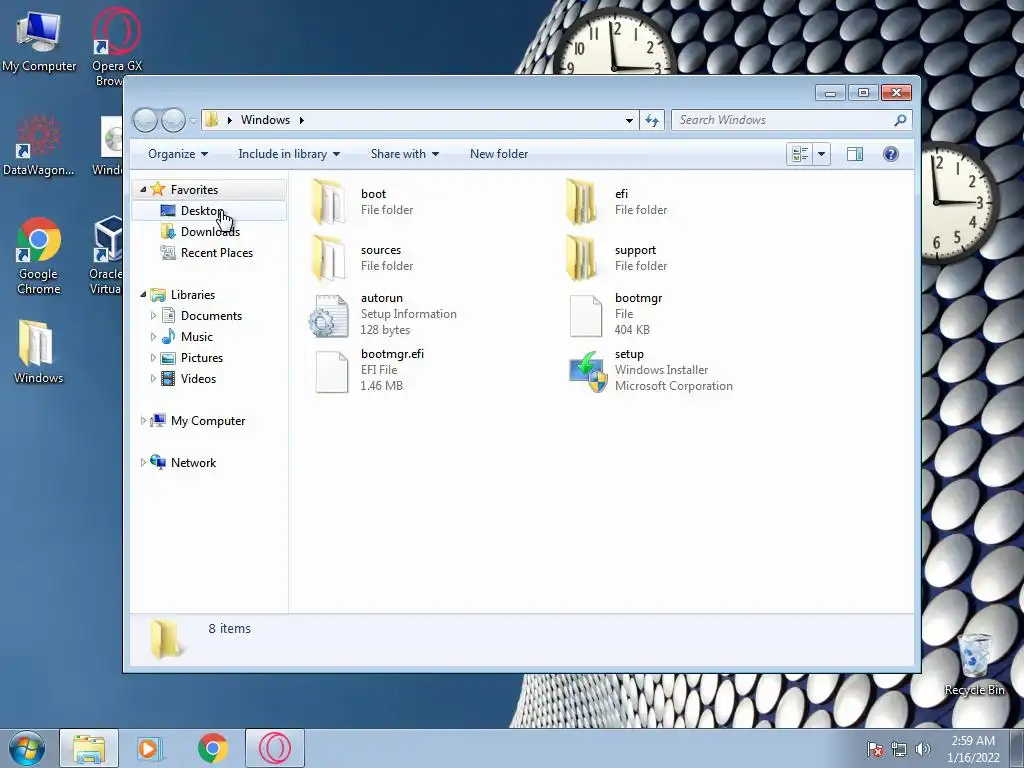Click the search magnifier icon
Screen dimensions: 1024x768
point(900,120)
